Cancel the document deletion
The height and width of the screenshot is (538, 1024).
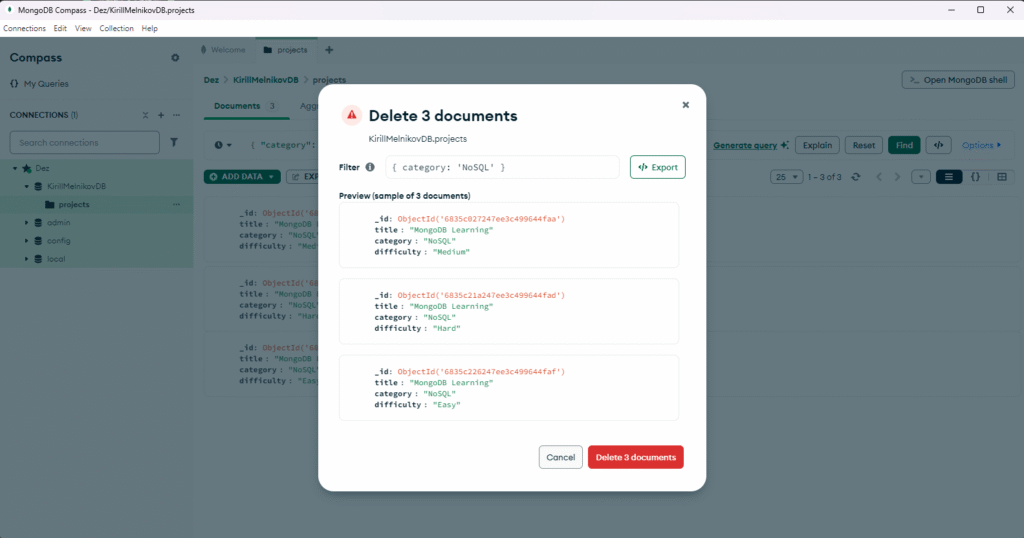(560, 457)
